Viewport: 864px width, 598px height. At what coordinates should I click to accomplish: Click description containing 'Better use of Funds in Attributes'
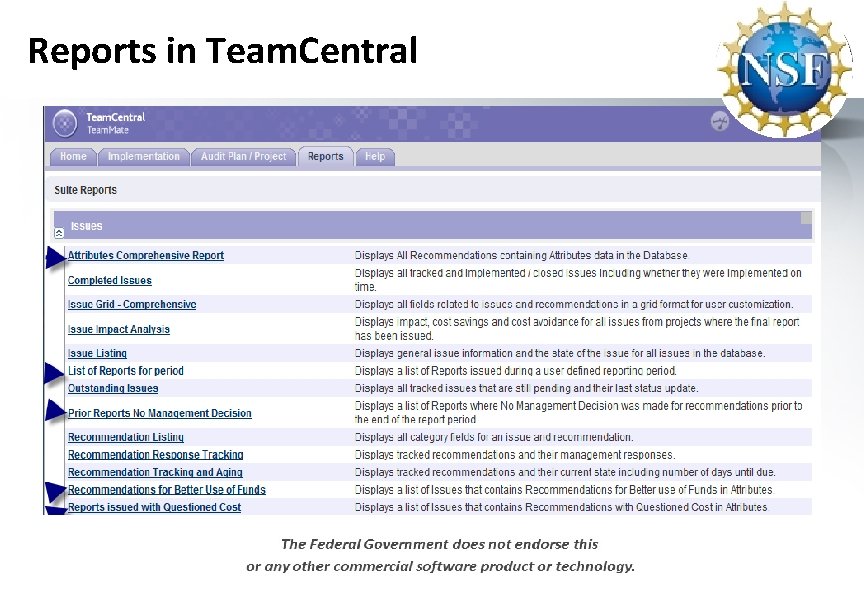(x=564, y=490)
